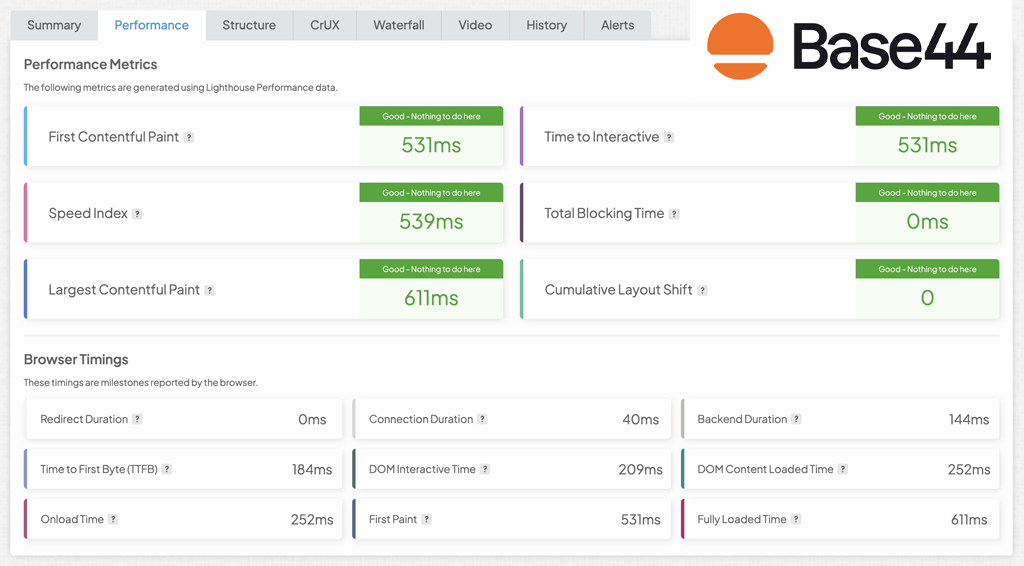Screen dimensions: 1024x566
Task: Click help icon next to First Contentful Paint
Action: click(189, 138)
